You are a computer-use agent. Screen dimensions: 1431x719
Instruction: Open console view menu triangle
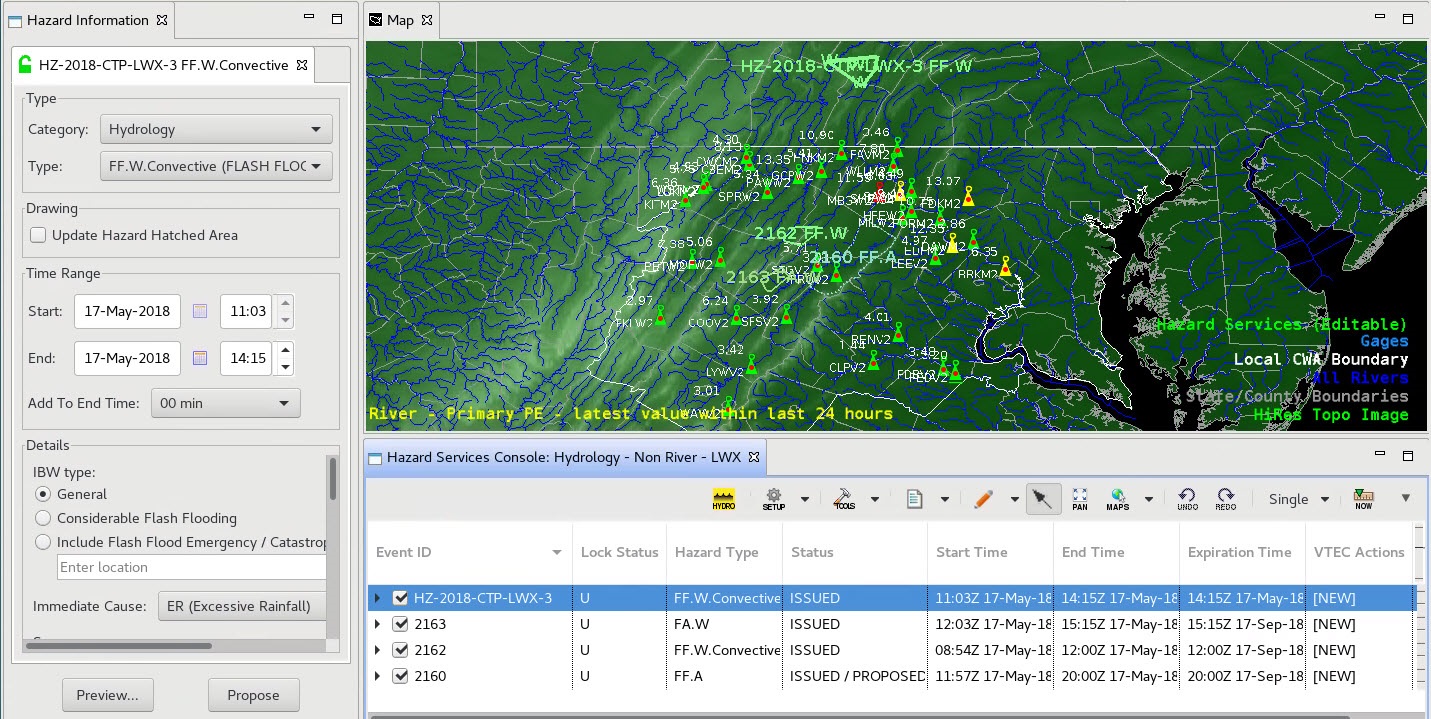1406,498
